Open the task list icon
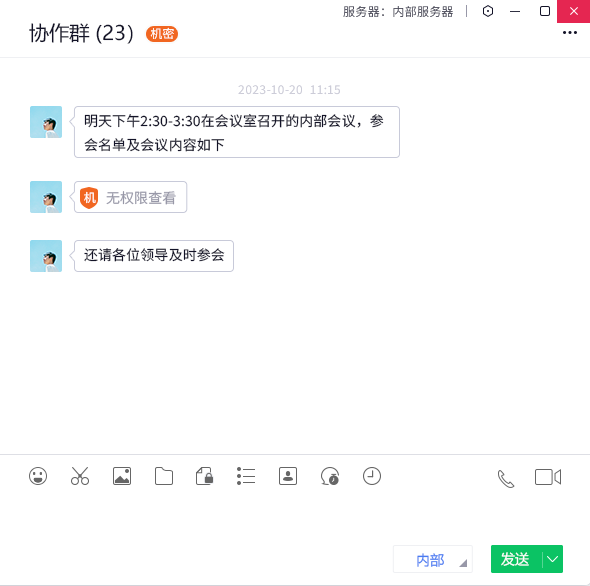590x586 pixels. tap(246, 476)
